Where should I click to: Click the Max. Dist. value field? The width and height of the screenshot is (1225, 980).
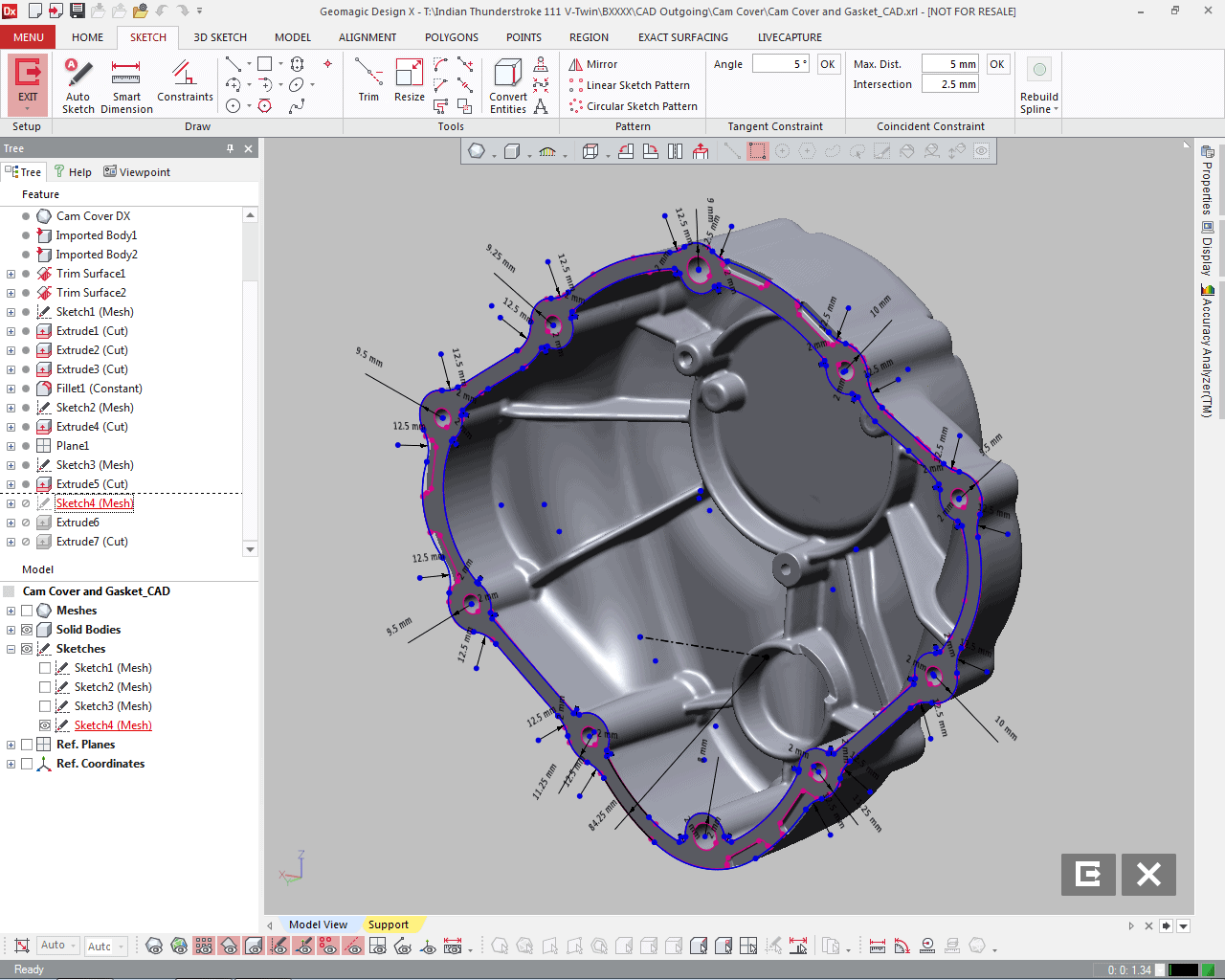pos(950,64)
